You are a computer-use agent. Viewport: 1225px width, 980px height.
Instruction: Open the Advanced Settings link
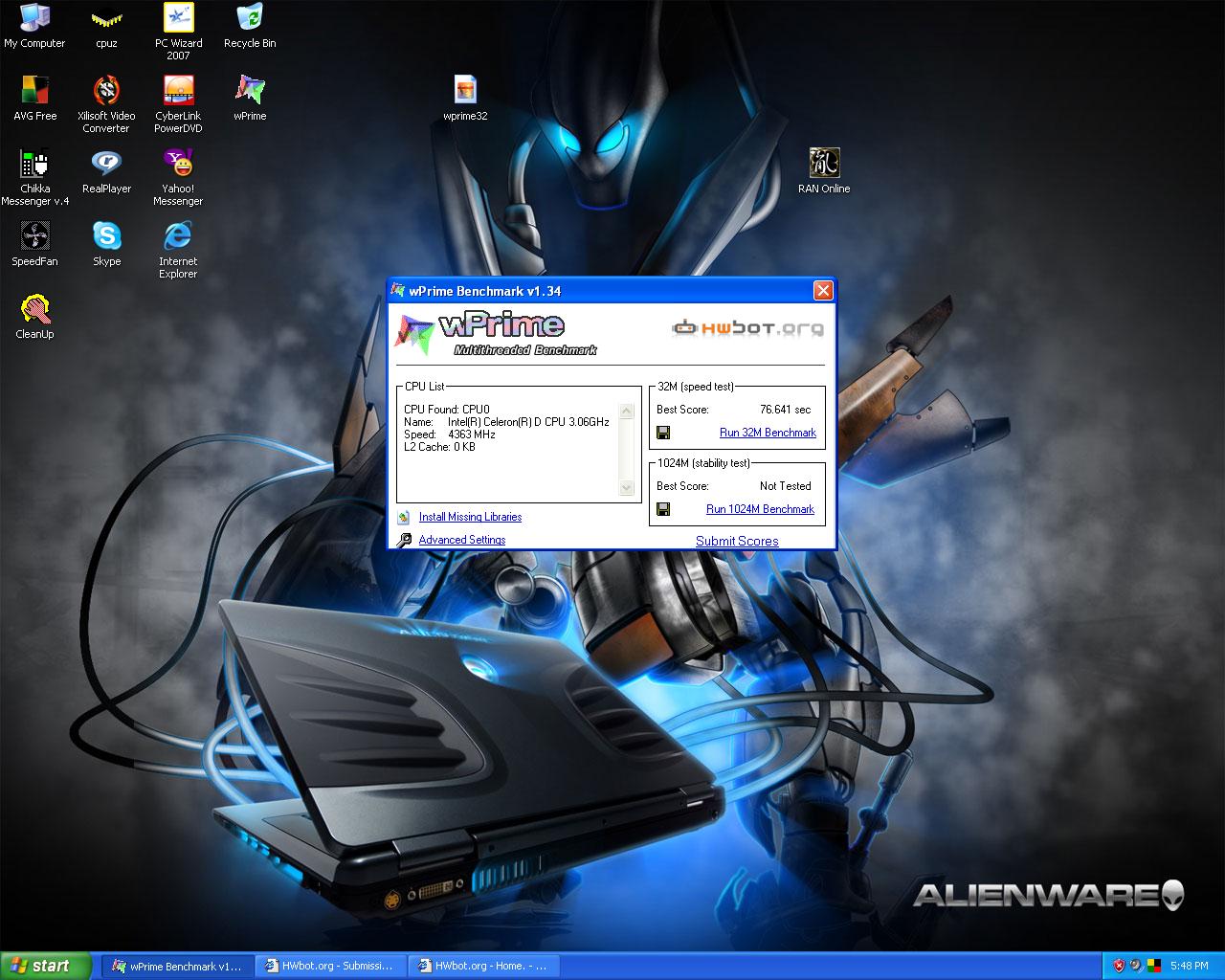(461, 540)
